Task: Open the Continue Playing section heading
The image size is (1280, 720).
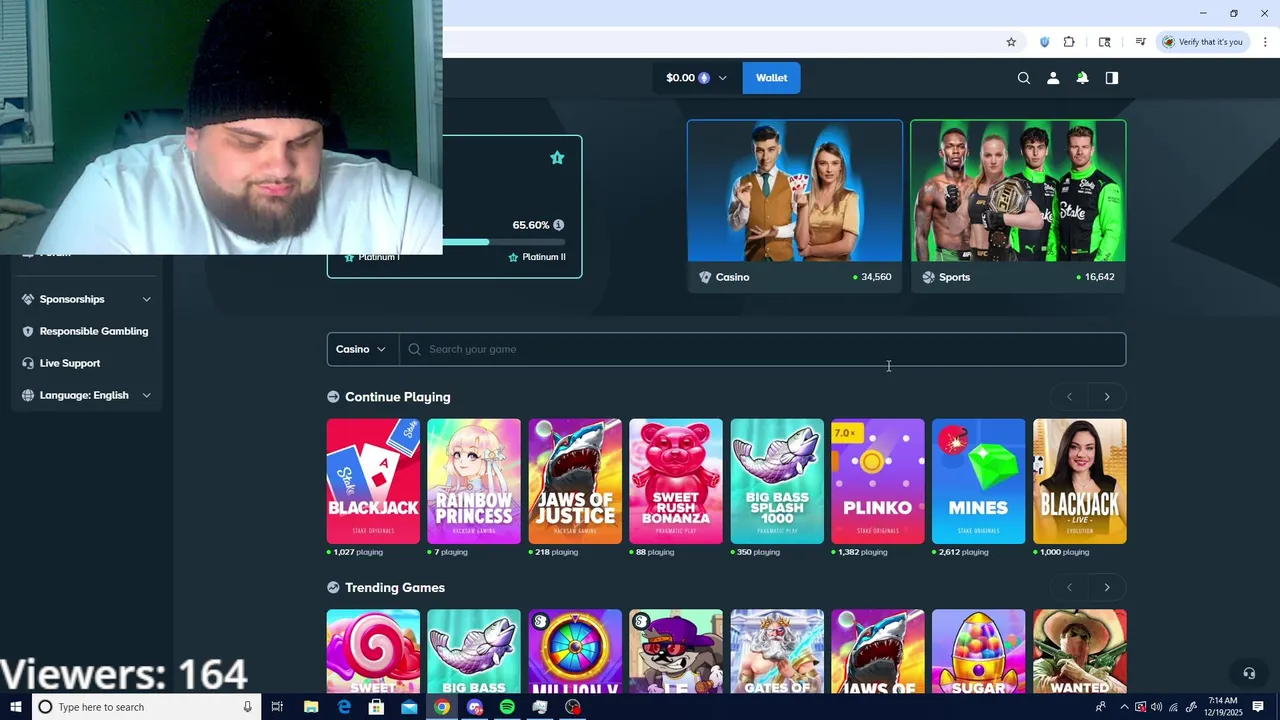Action: point(397,397)
